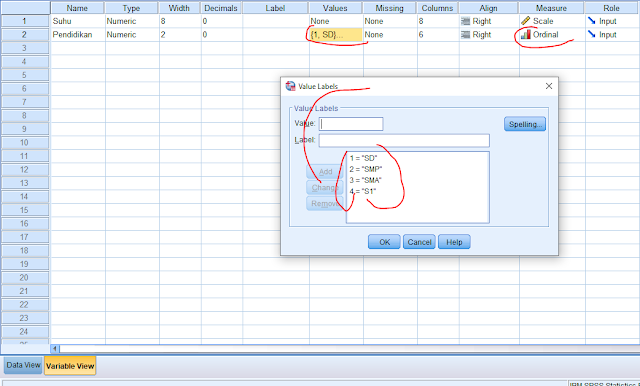Click the {1, SD}... Values cell

(336, 35)
